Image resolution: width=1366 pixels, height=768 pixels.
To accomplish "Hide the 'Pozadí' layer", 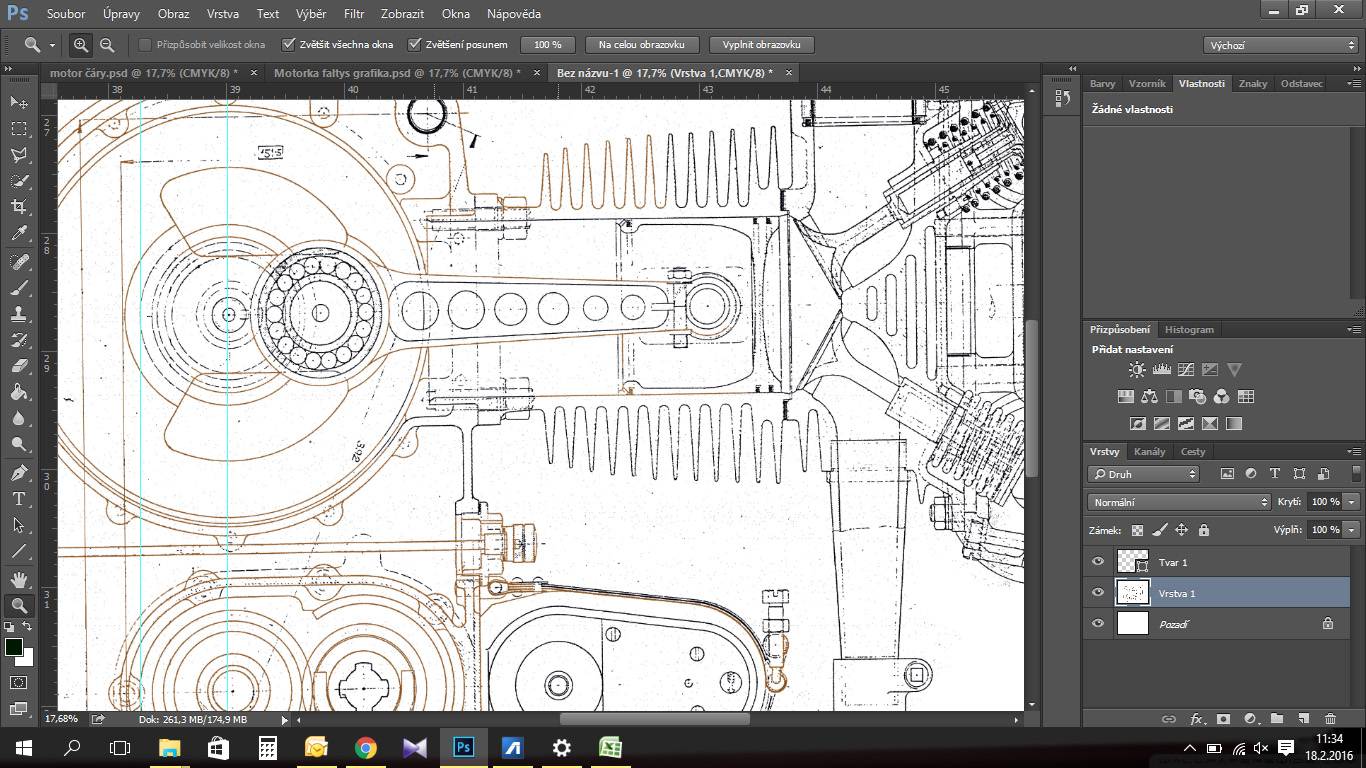I will 1098,624.
